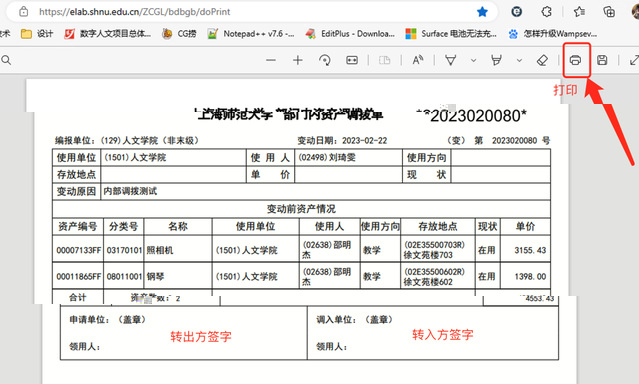Select the Draw pen tool

[x=450, y=60]
